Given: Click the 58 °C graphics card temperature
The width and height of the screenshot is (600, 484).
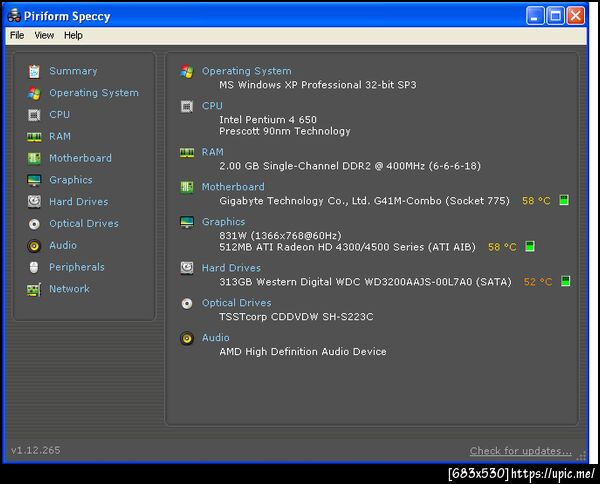Looking at the screenshot, I should coord(502,247).
